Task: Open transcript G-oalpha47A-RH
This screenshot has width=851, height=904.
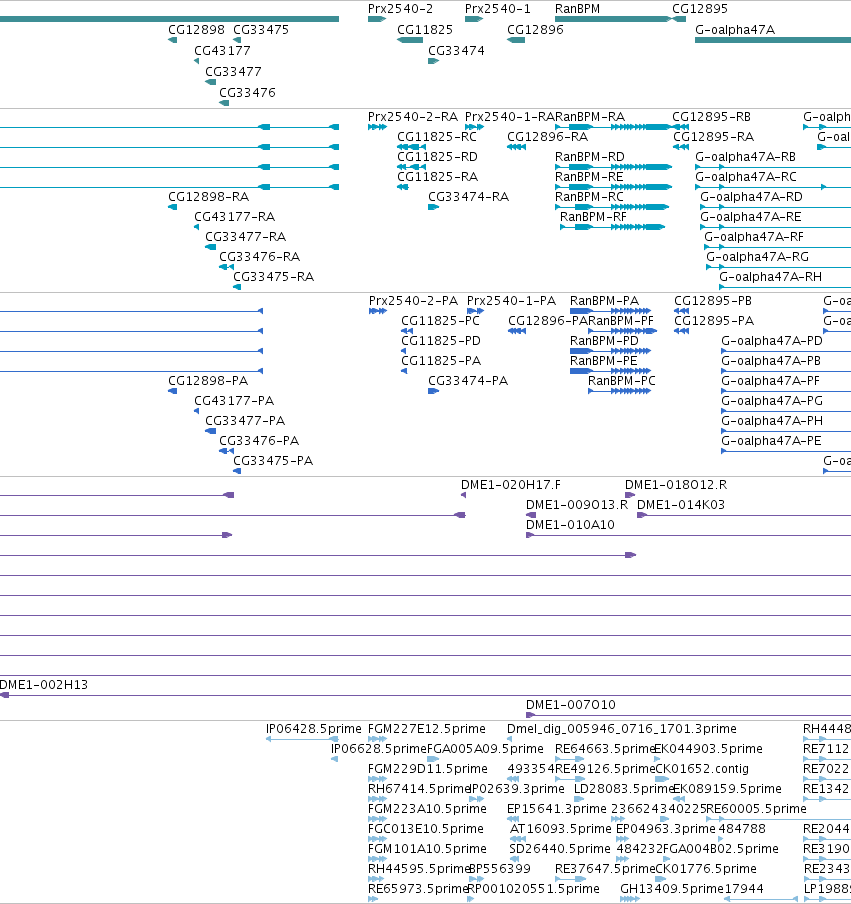Action: point(770,277)
